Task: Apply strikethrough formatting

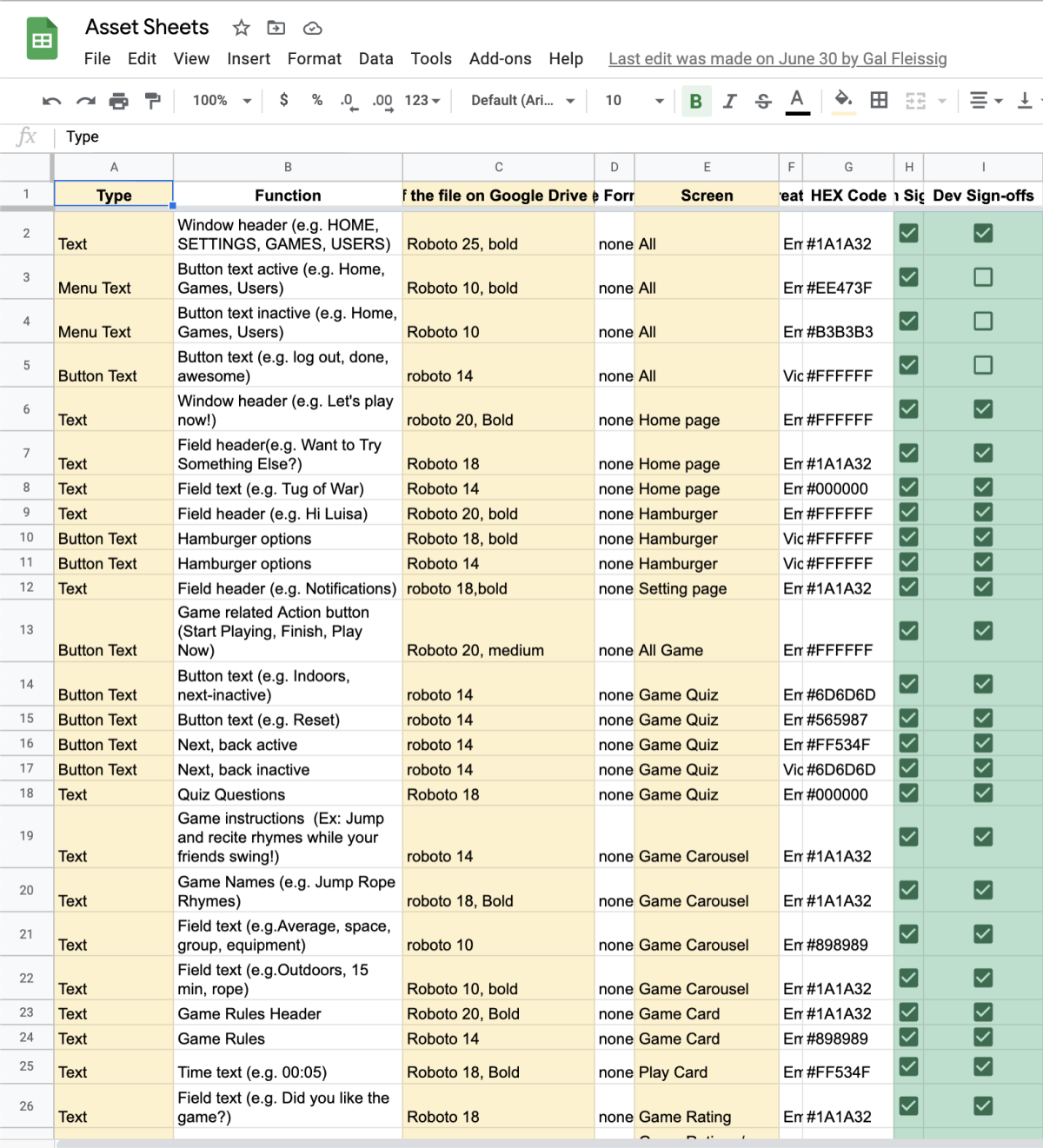Action: (763, 101)
